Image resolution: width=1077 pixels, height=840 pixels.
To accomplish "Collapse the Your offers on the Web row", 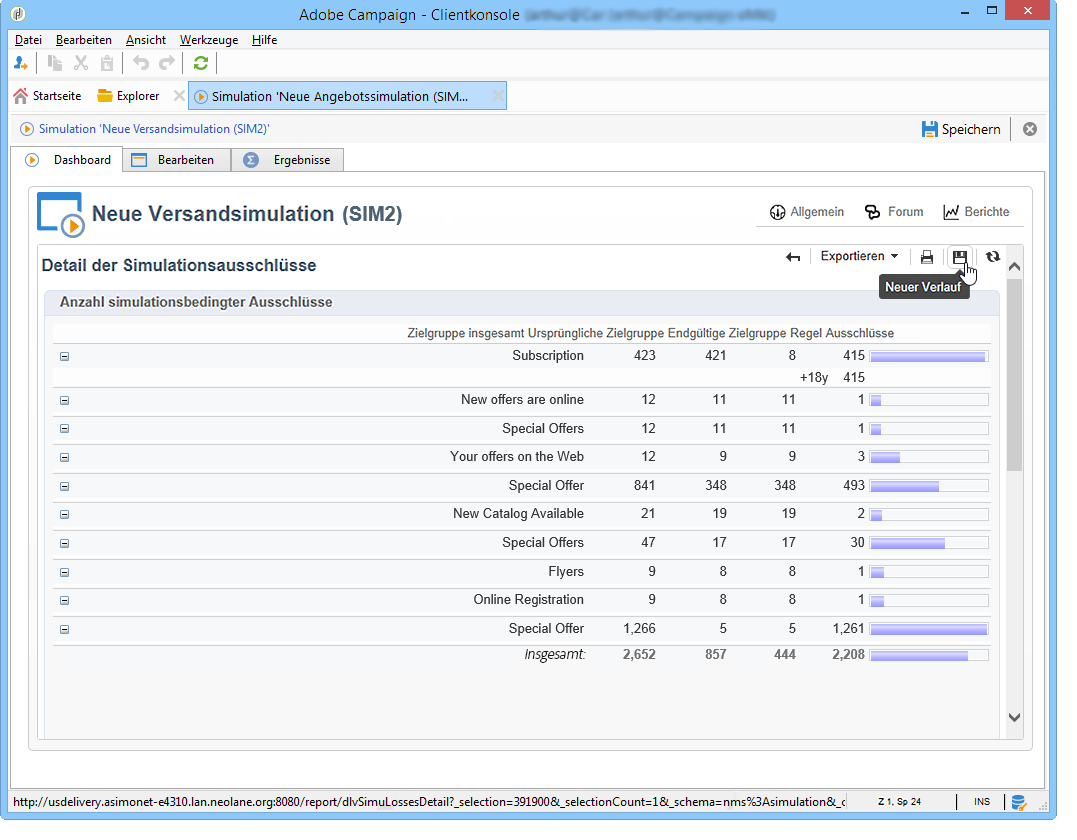I will click(65, 457).
